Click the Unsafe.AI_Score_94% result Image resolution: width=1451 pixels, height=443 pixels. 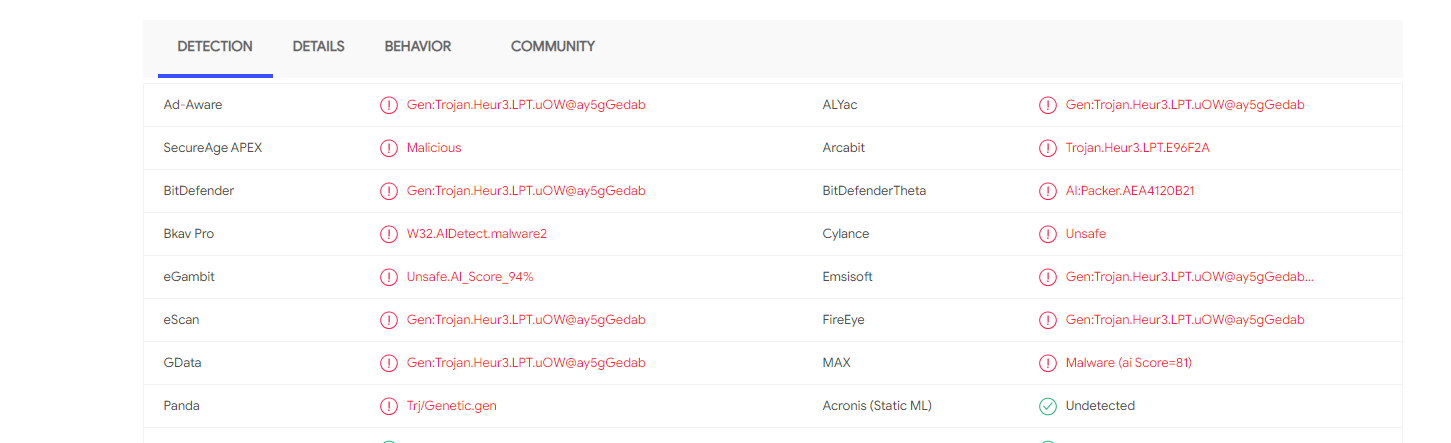click(470, 277)
